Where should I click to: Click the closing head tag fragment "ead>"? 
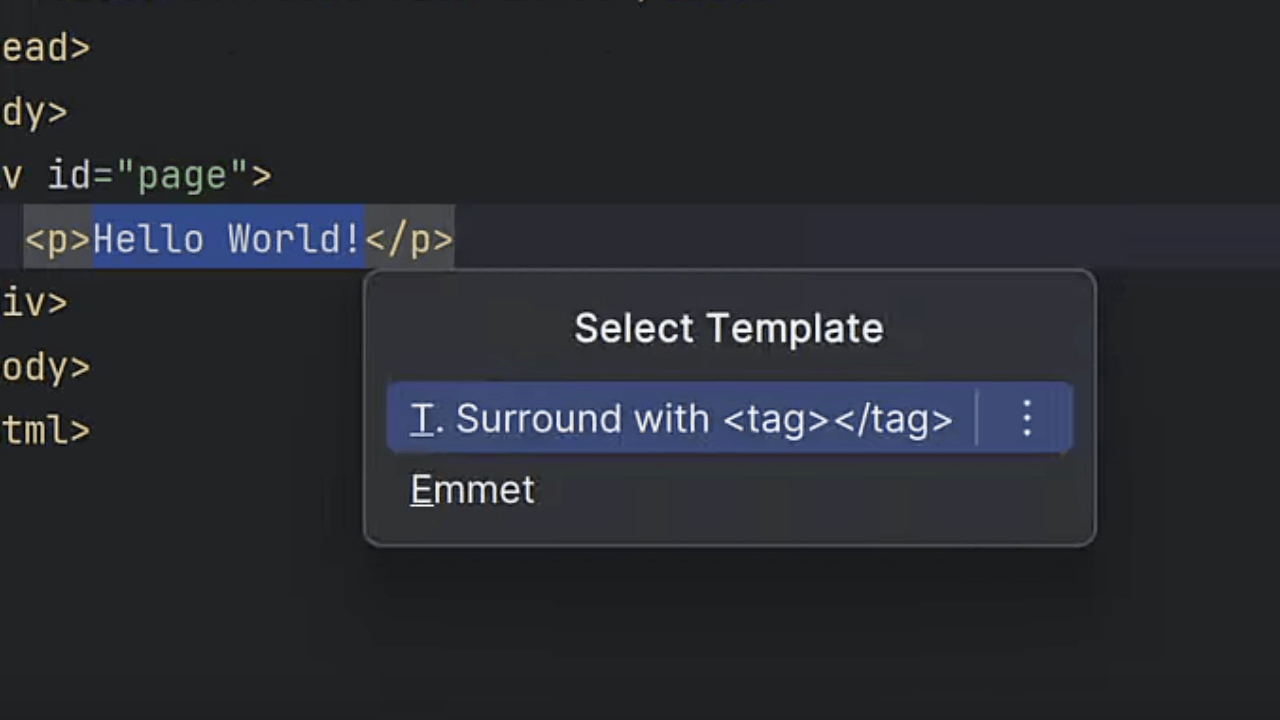(x=46, y=48)
